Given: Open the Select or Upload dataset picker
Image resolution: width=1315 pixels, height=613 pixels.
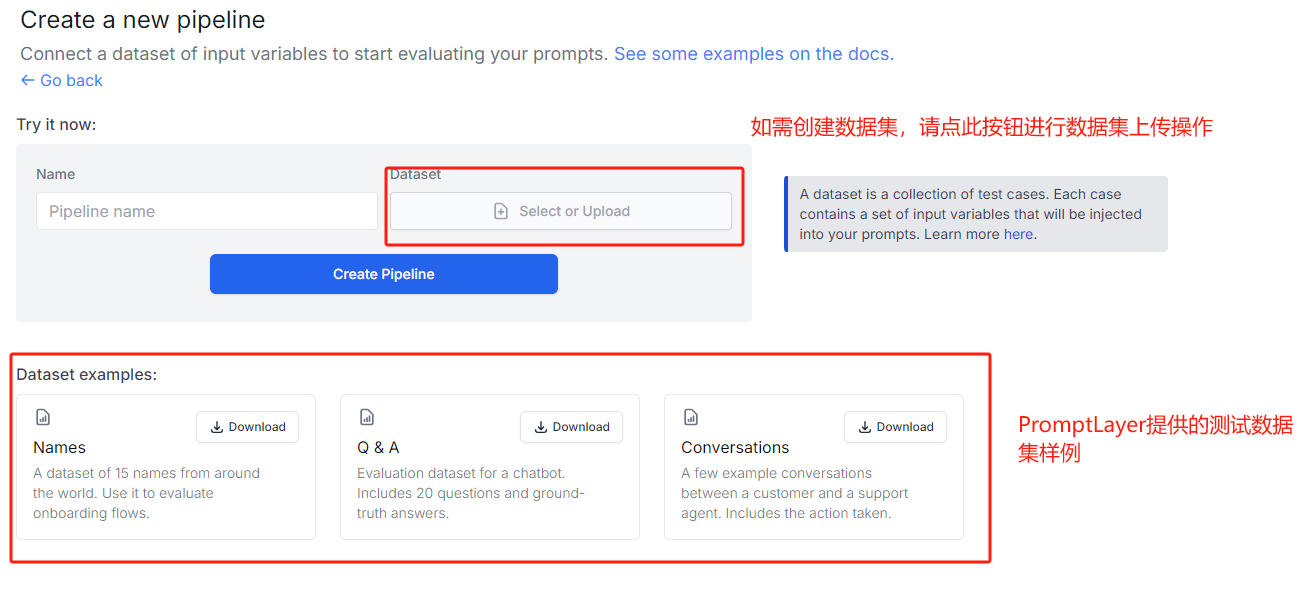Looking at the screenshot, I should [561, 211].
